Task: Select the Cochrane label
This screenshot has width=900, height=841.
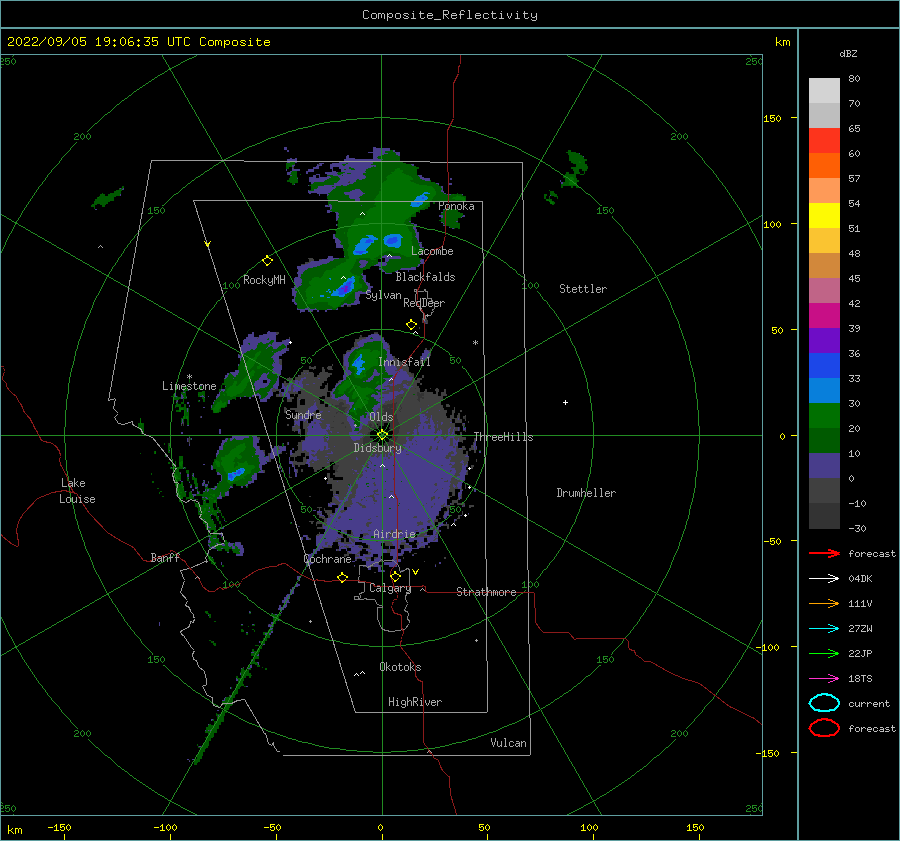Action: [327, 559]
